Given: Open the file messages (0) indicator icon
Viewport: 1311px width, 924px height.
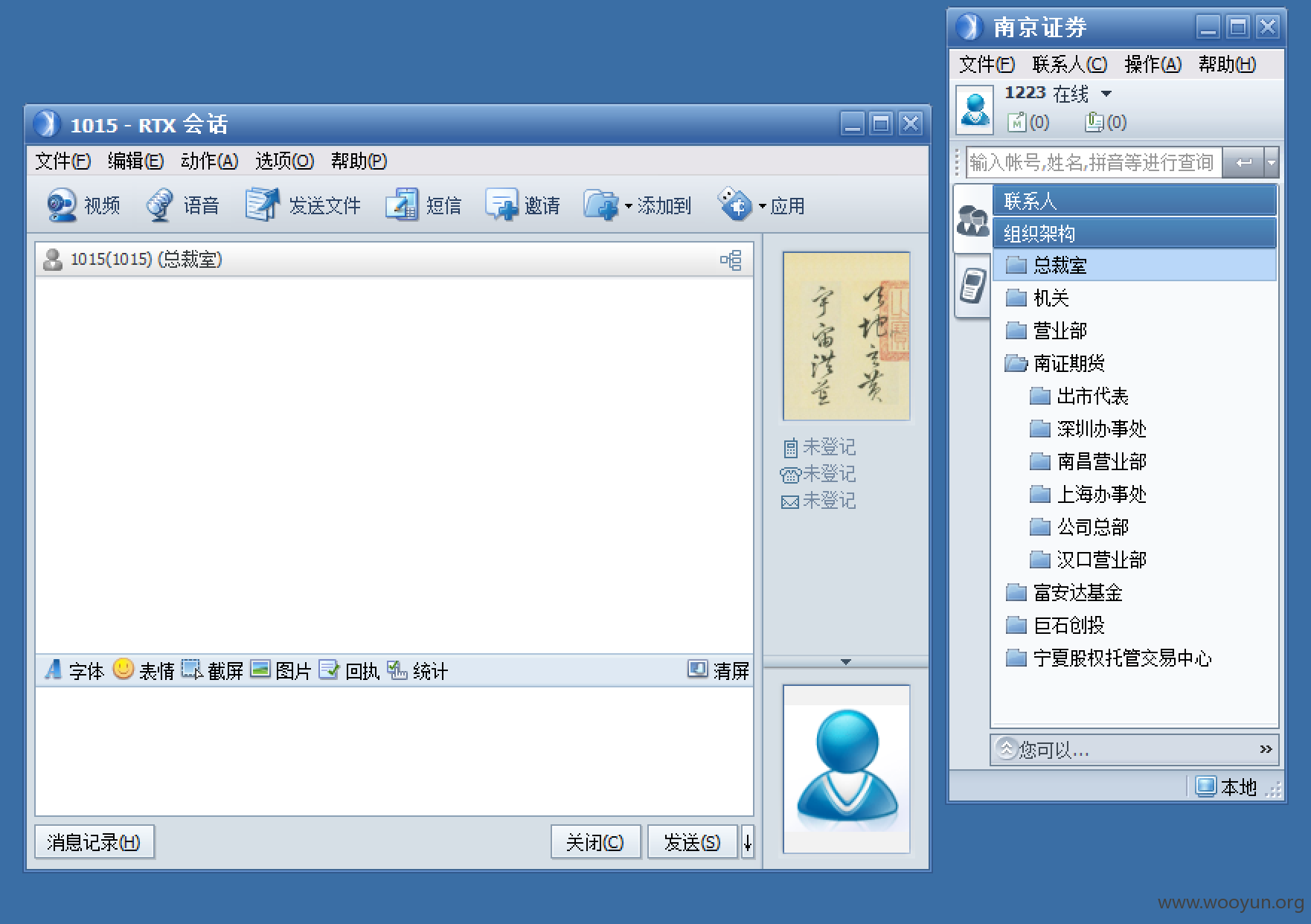Looking at the screenshot, I should click(1094, 121).
